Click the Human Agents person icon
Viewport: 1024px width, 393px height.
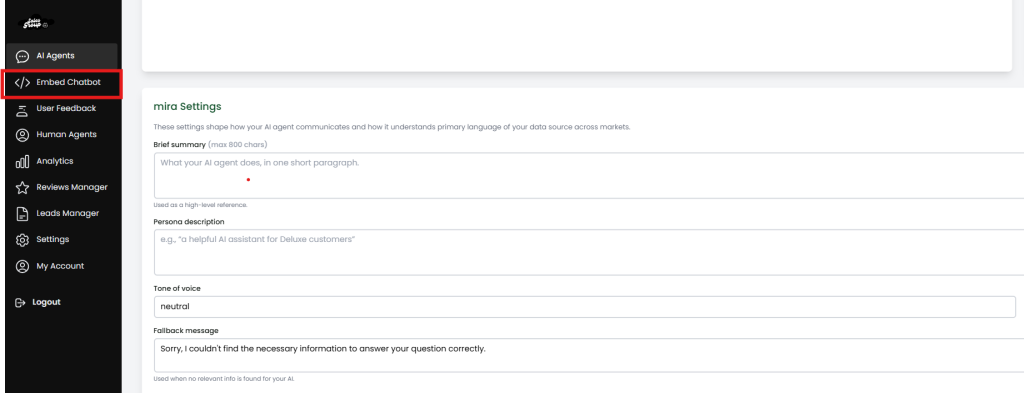click(22, 135)
